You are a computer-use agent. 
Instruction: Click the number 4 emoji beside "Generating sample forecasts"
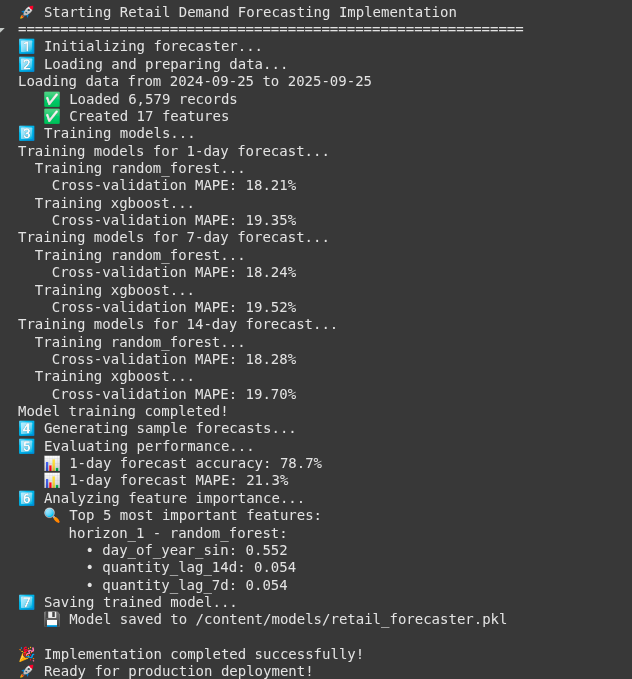(x=26, y=428)
